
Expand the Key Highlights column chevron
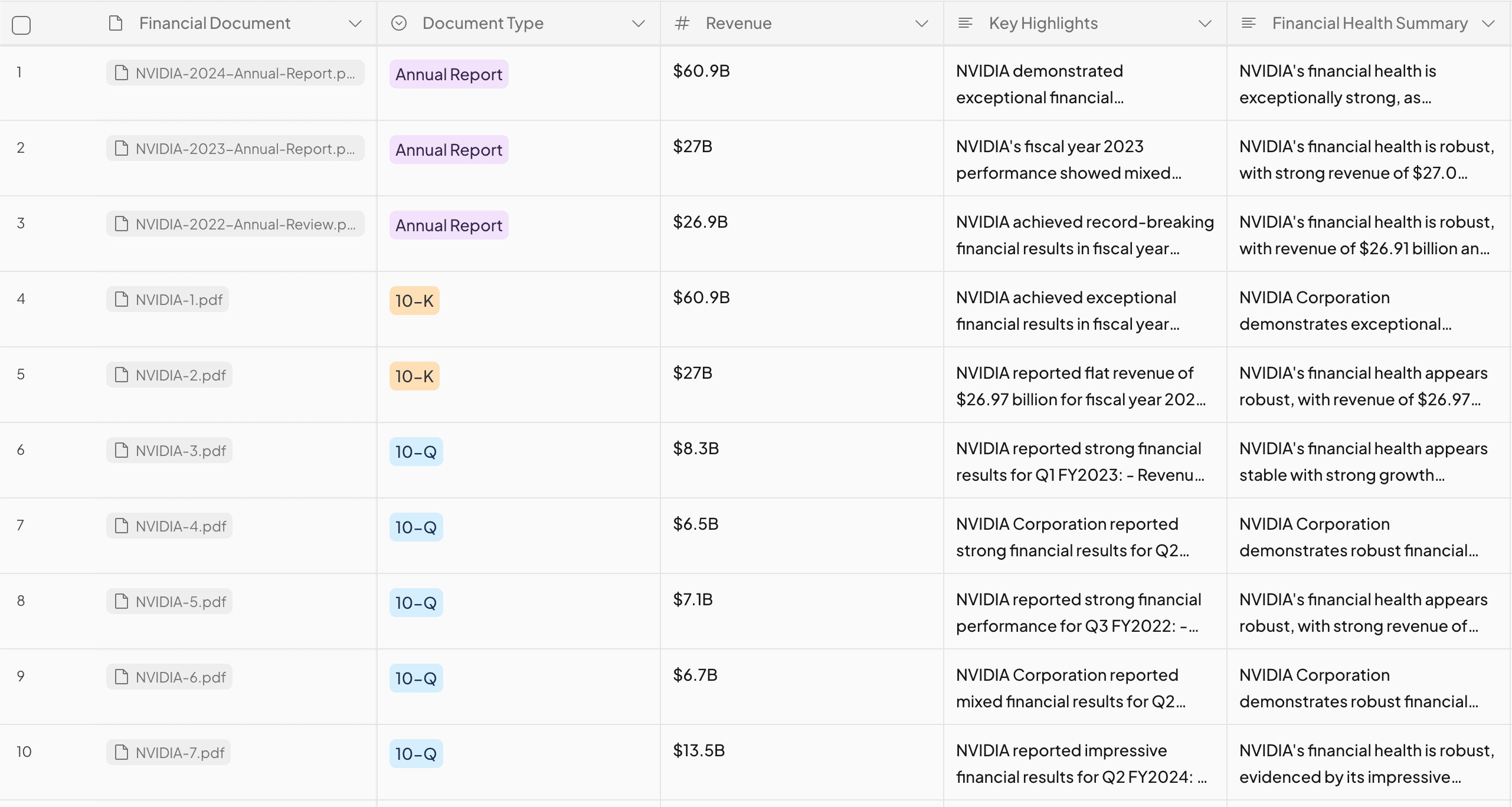click(x=1205, y=24)
